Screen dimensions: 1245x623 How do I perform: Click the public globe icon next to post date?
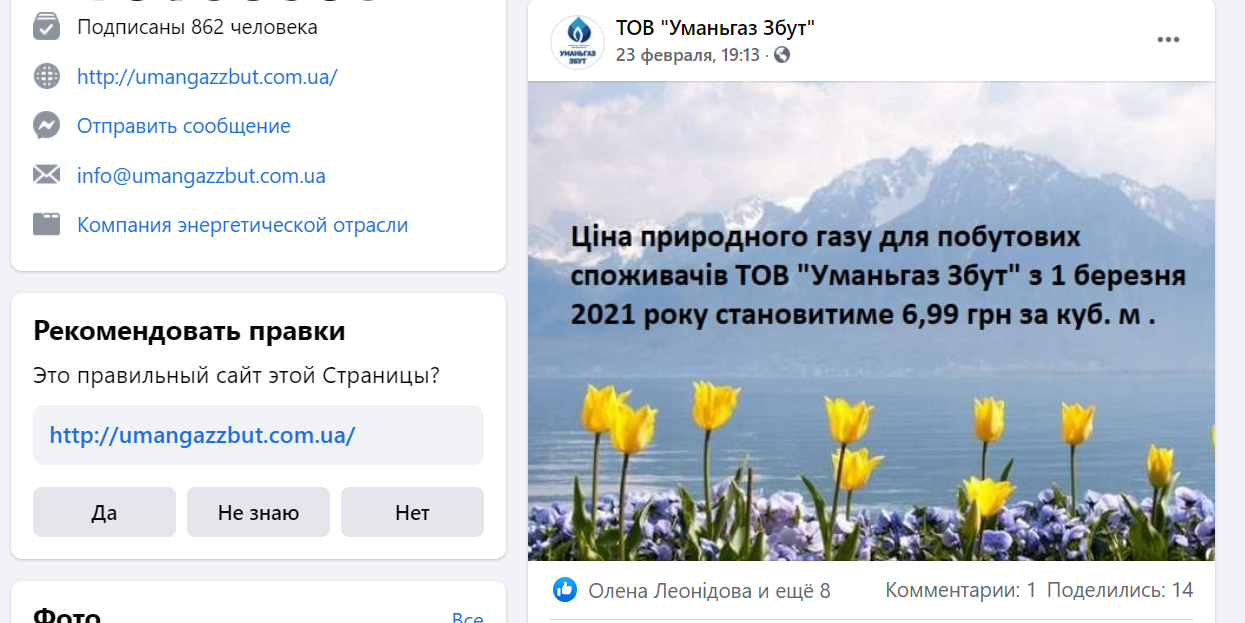(782, 55)
